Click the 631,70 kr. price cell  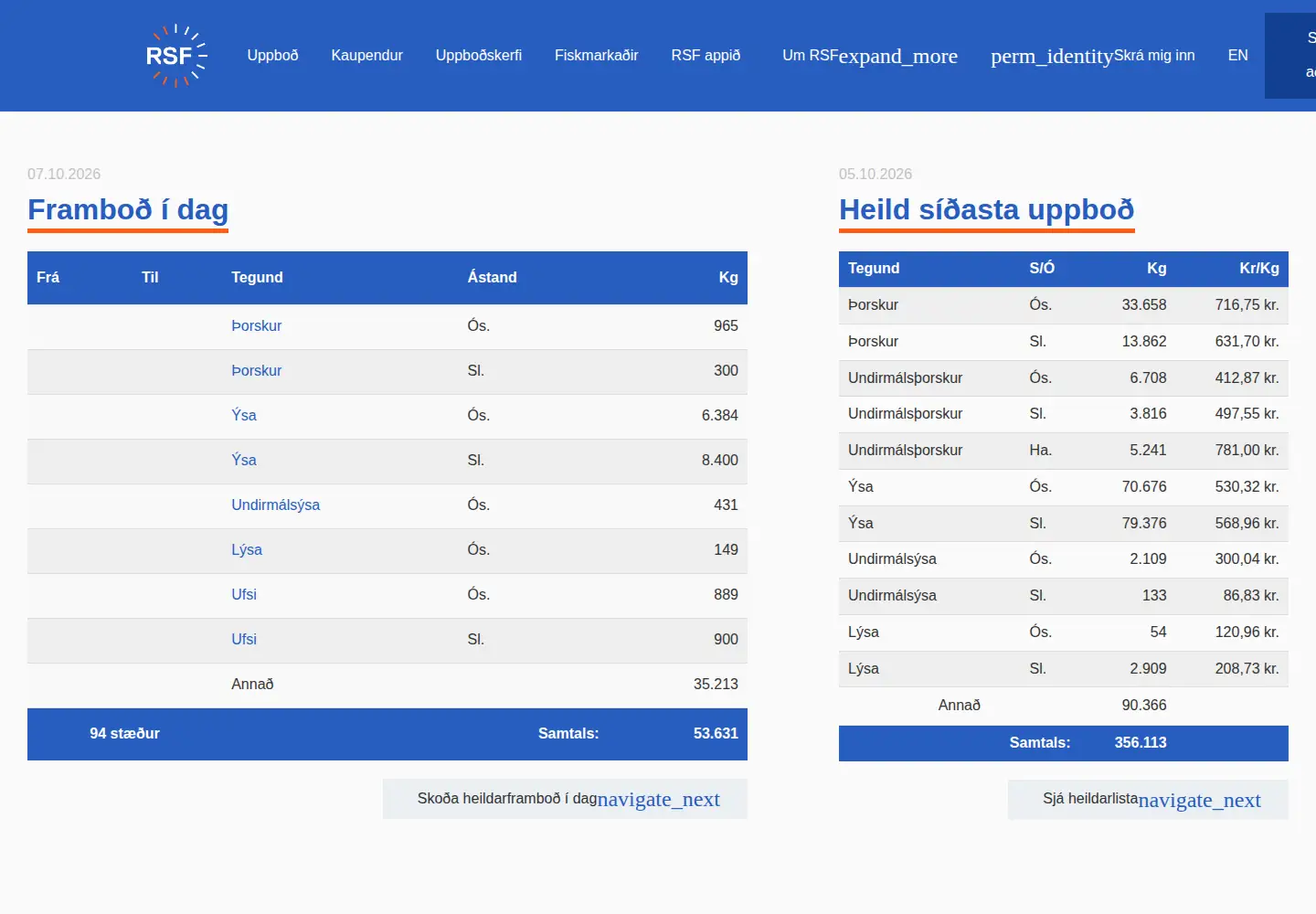(1247, 342)
